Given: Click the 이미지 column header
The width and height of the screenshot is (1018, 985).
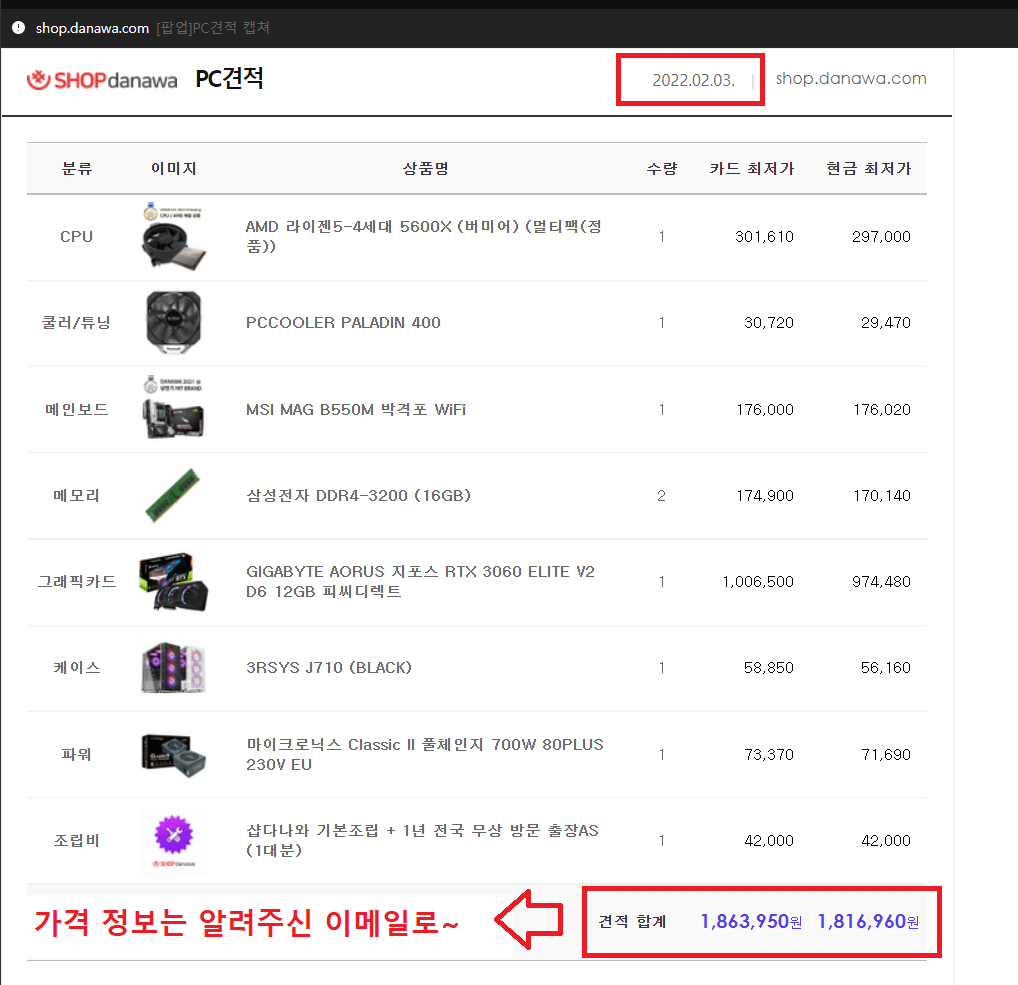Looking at the screenshot, I should 173,169.
